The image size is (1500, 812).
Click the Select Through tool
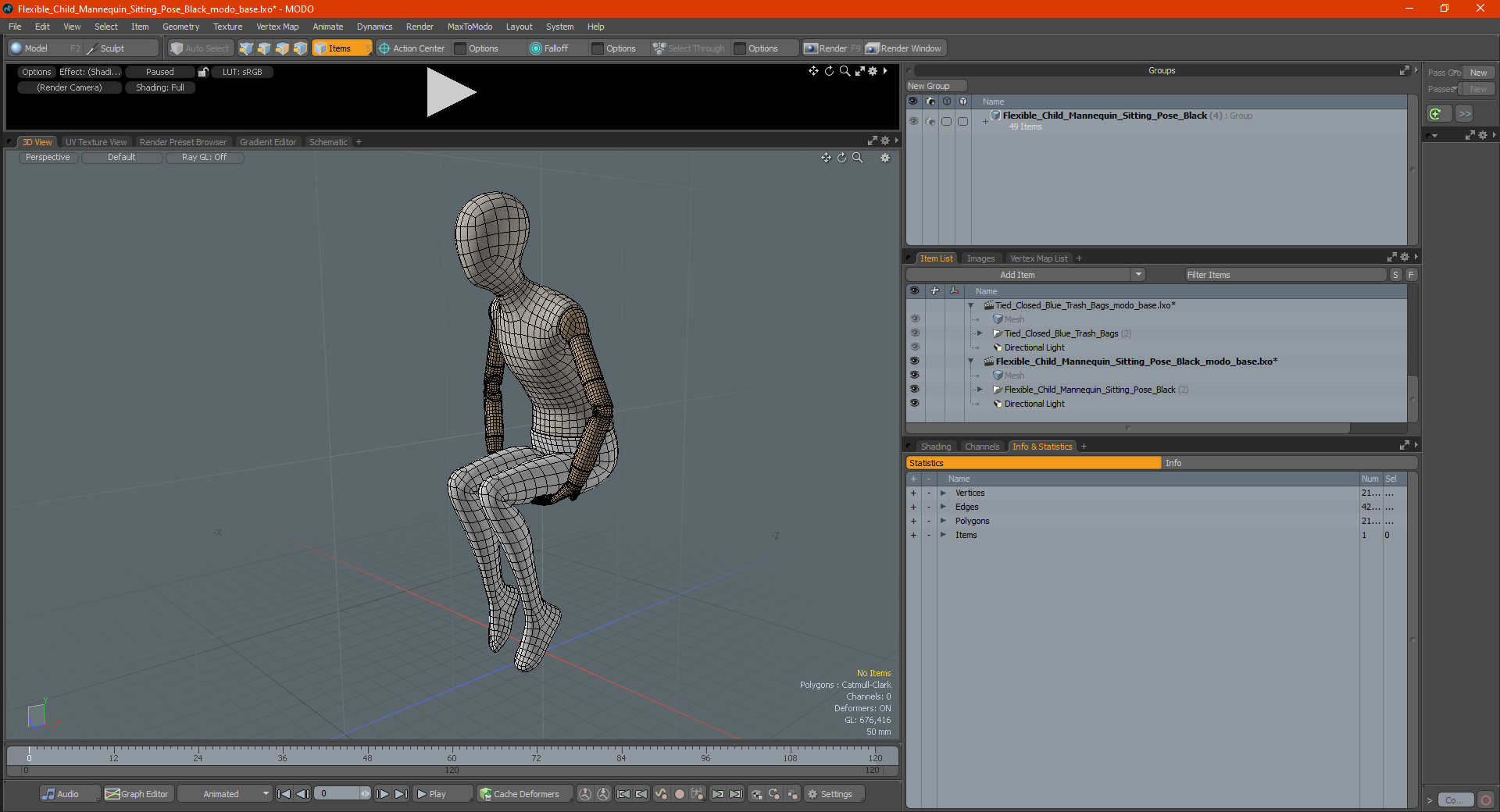tap(689, 48)
